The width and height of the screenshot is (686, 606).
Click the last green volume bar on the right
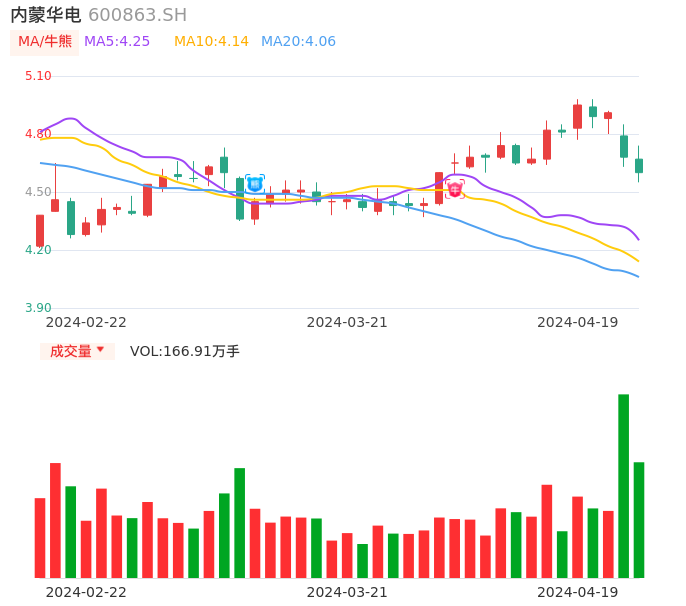coord(639,519)
